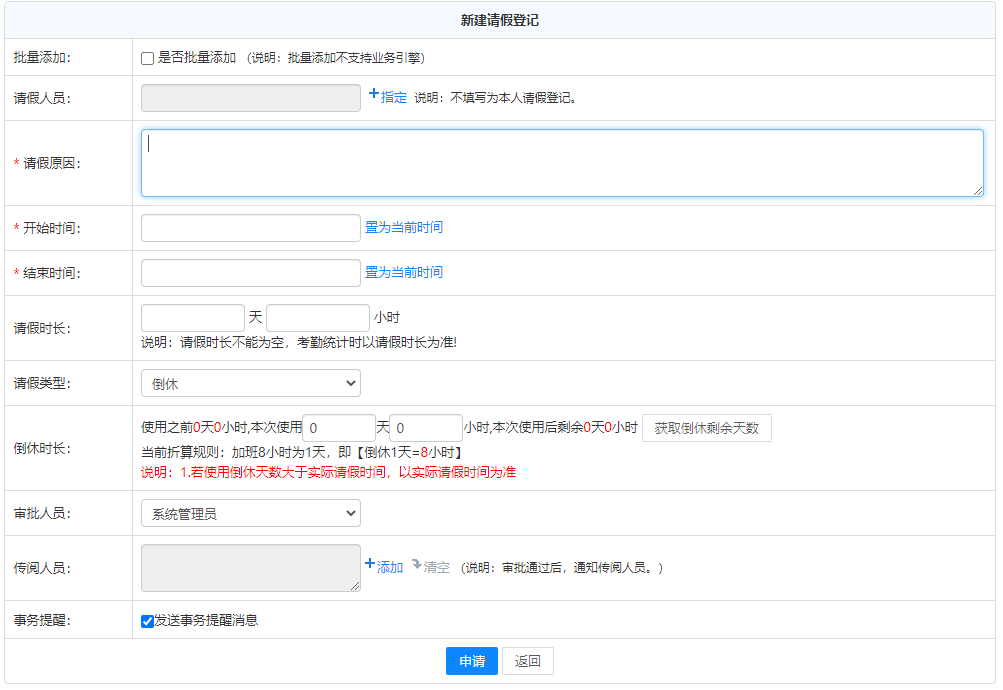The image size is (1003, 690).
Task: Uncheck 发送事务提醒消息 checkbox
Action: pyautogui.click(x=148, y=621)
